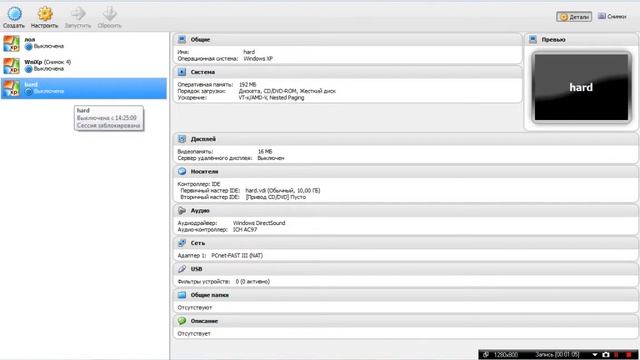
Task: Stop the screen recording
Action: point(629,355)
